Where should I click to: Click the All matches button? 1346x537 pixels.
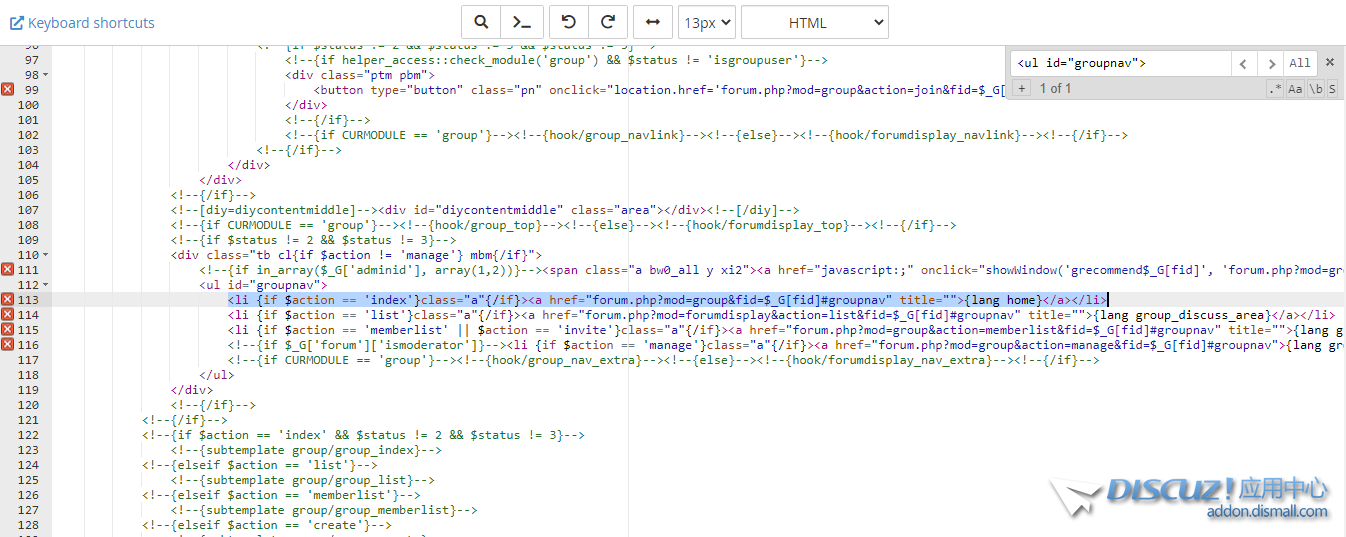tap(1299, 63)
